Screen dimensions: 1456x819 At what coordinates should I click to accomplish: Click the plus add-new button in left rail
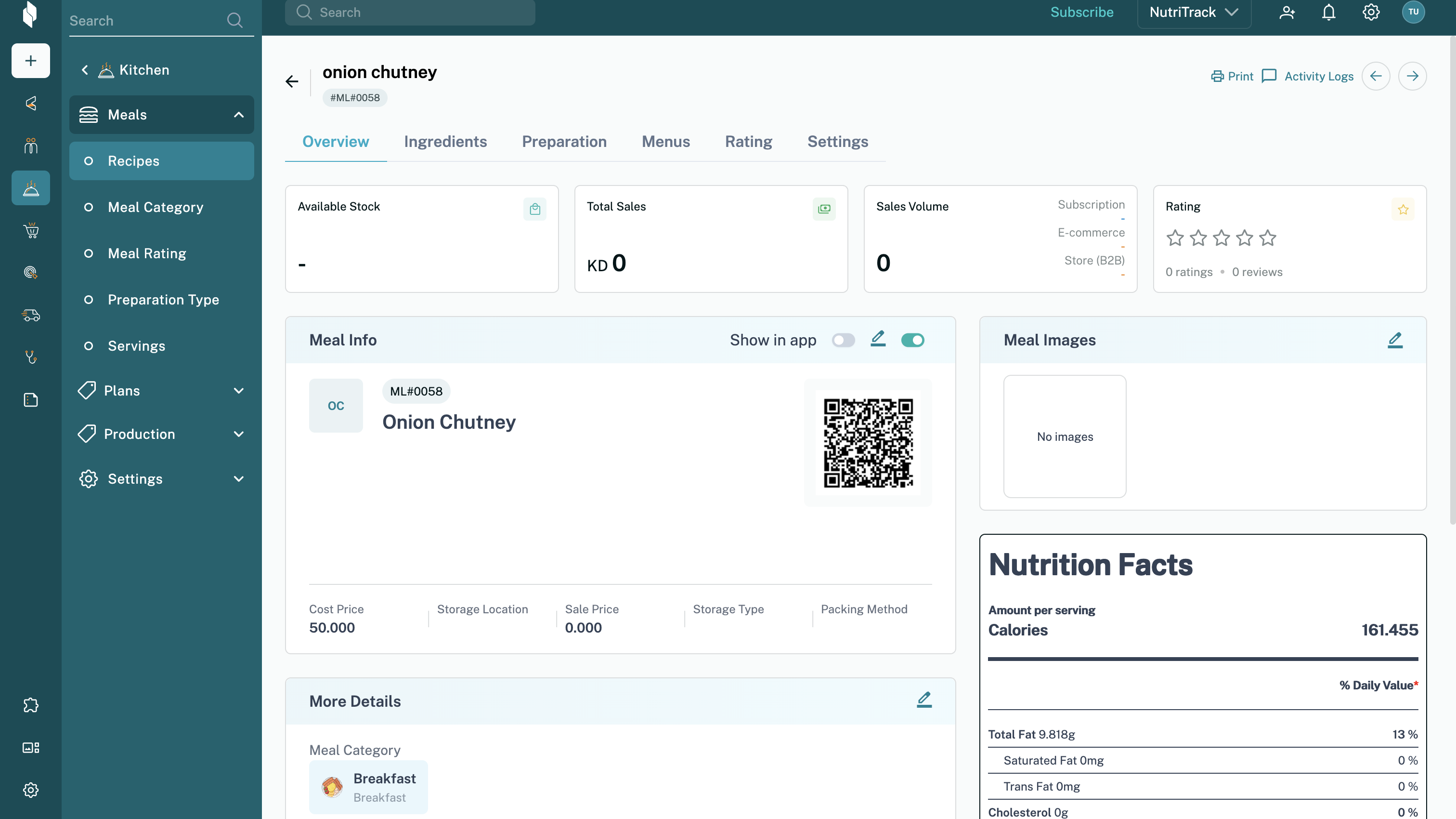click(x=30, y=61)
